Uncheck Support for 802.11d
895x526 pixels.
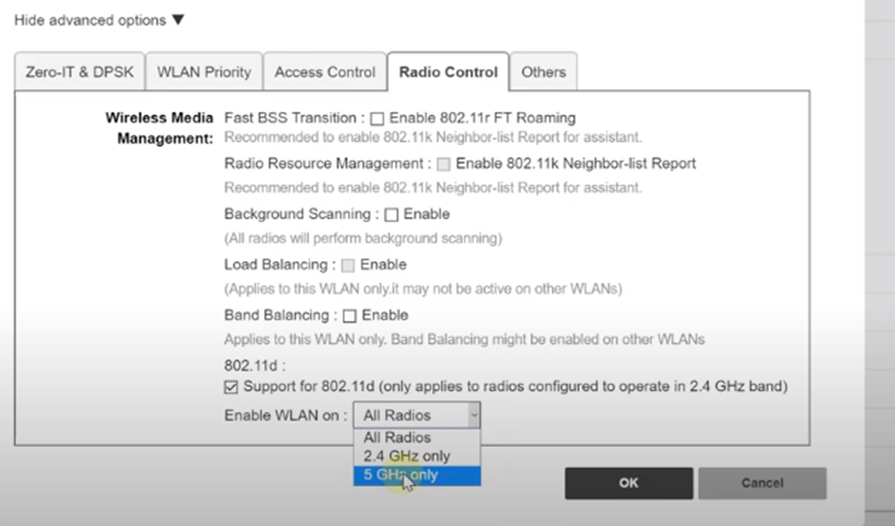[232, 386]
